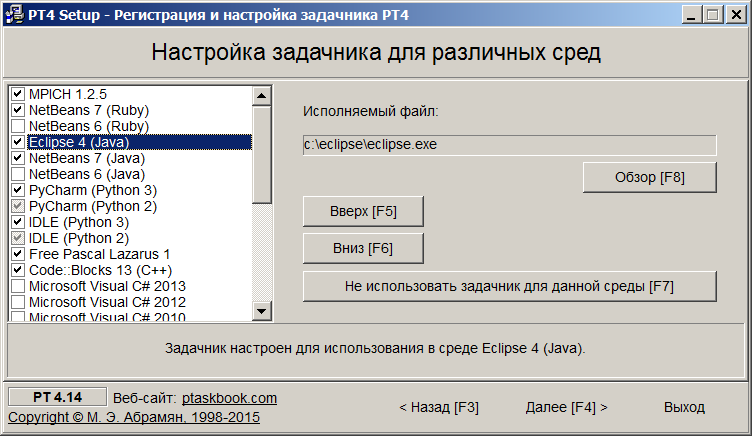Uncheck NetBeans 7 (Ruby) checkbox
752x436 pixels.
pos(18,110)
